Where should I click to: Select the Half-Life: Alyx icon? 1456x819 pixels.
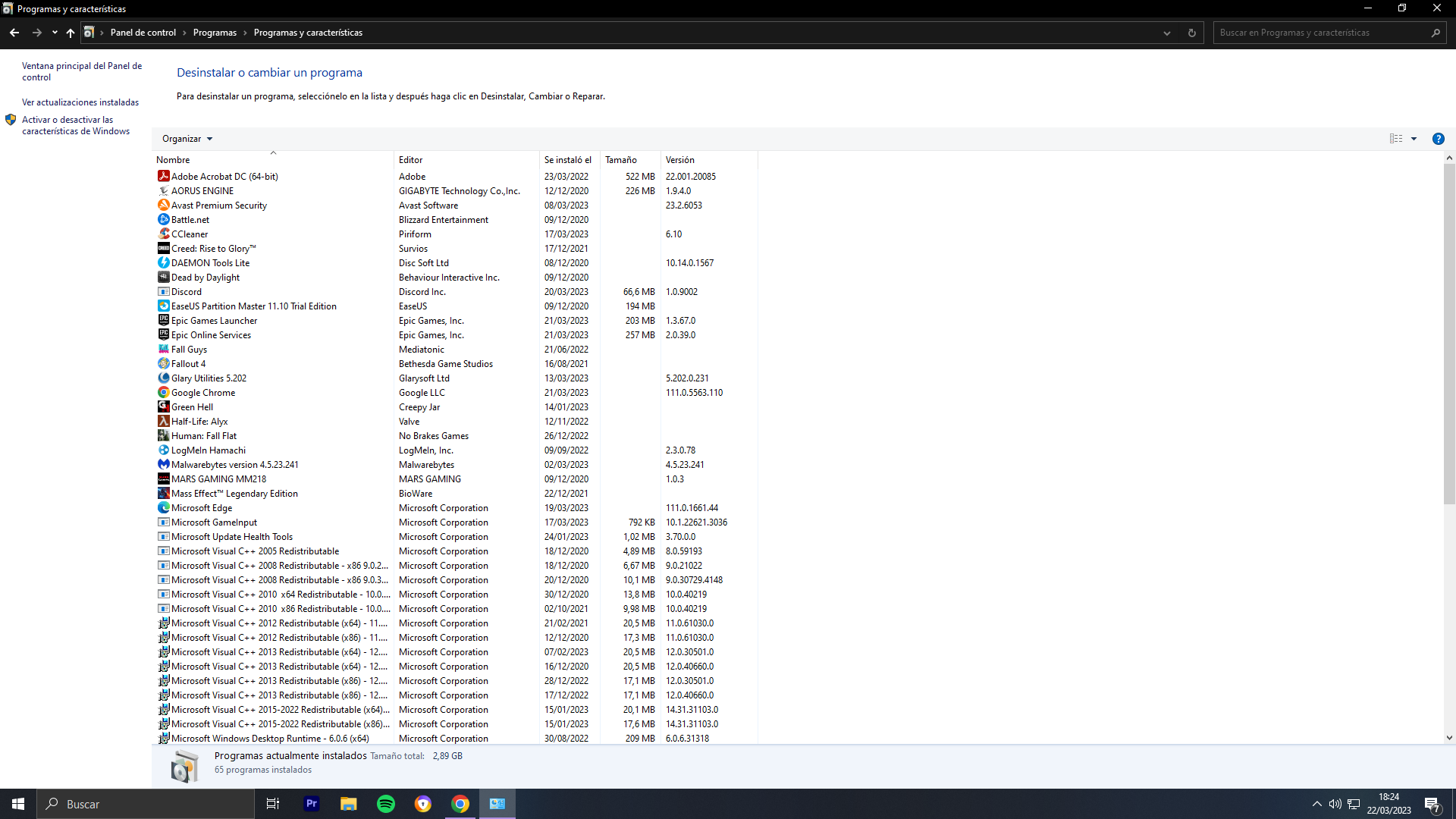pos(163,421)
